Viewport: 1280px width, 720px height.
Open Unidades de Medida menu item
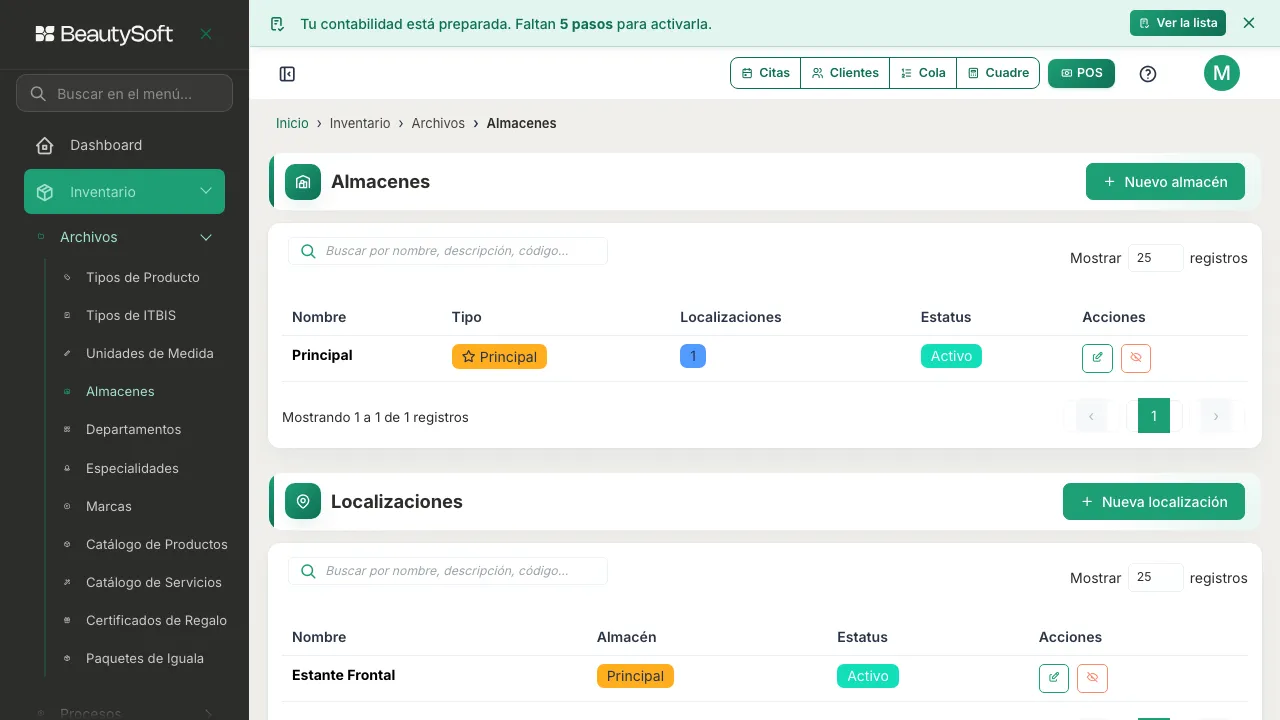coord(150,353)
